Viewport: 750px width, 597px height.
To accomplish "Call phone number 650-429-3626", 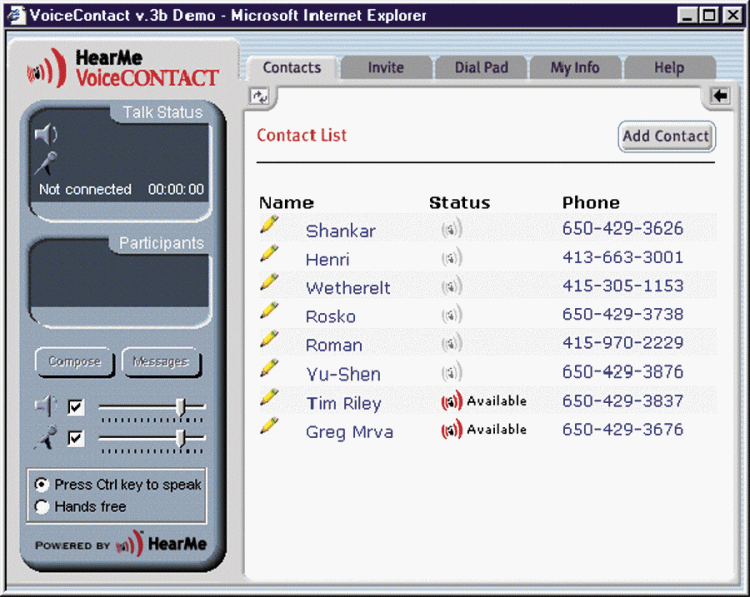I will click(623, 229).
